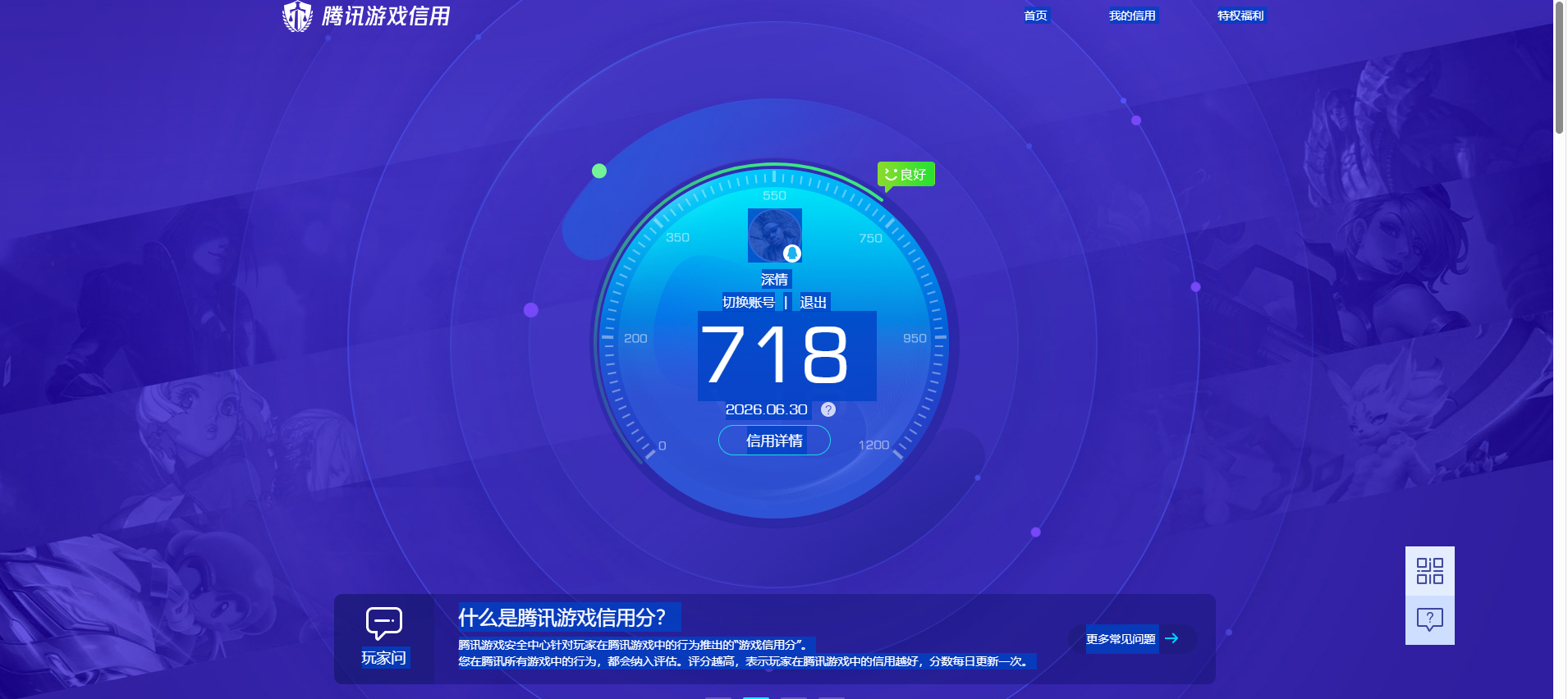Click the 腾讯游戏信用 title text
The height and width of the screenshot is (699, 1568).
click(386, 16)
